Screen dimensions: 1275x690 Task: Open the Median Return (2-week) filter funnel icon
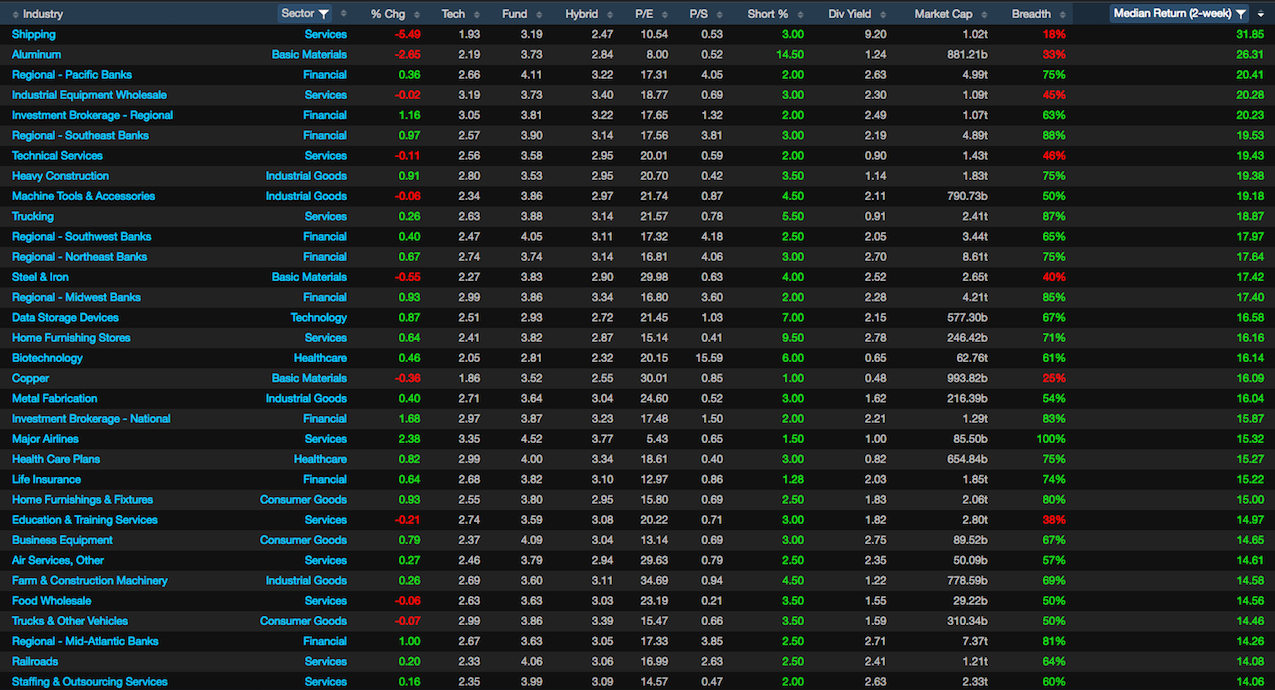point(1241,14)
